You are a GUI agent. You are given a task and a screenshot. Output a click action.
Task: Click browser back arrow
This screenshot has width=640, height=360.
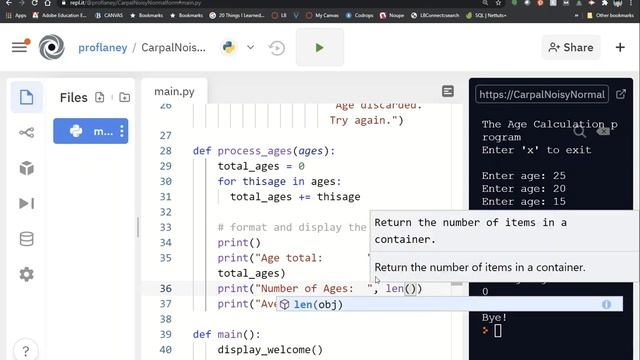9,3
